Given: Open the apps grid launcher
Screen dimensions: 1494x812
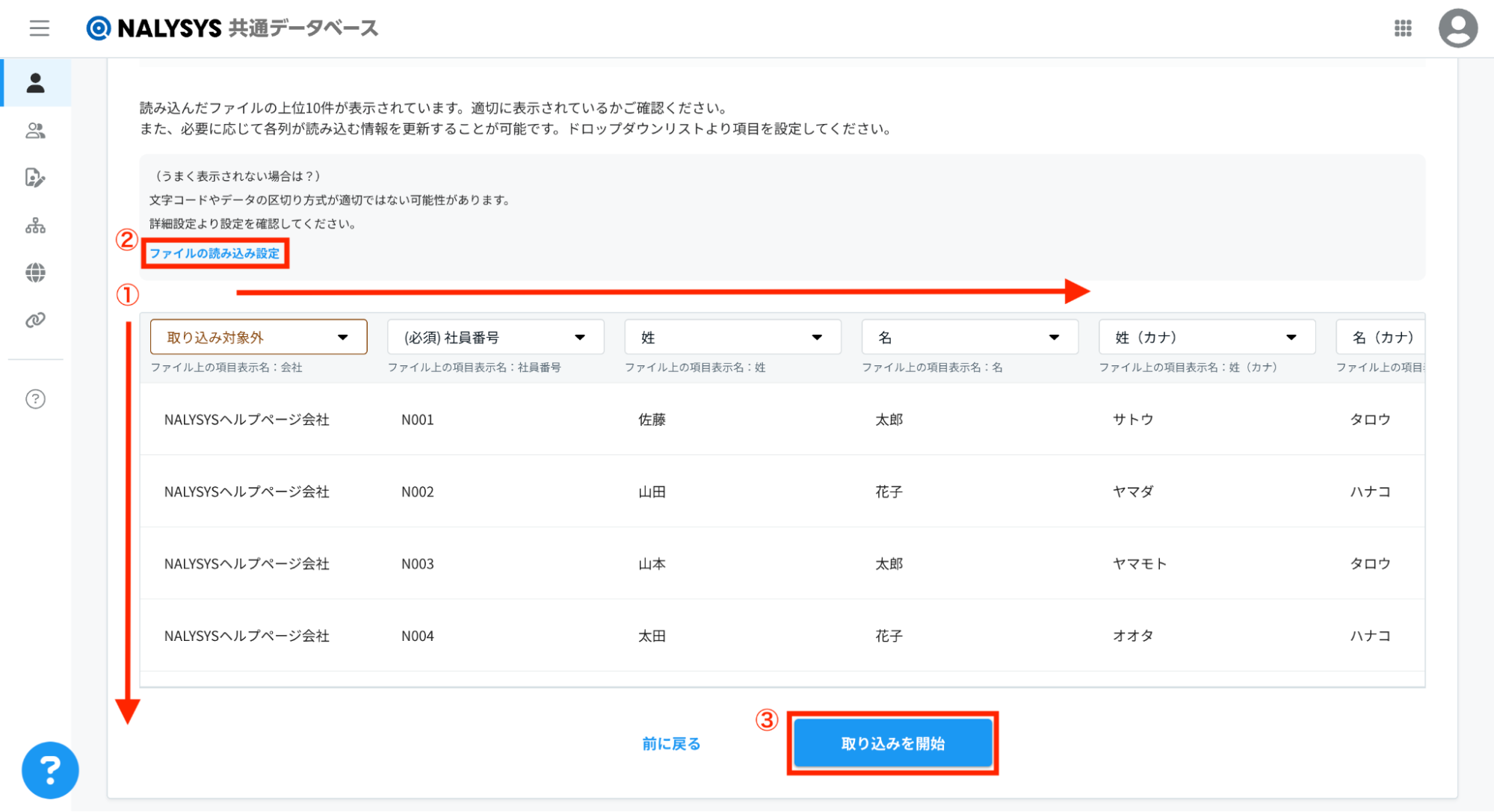Looking at the screenshot, I should [x=1403, y=28].
